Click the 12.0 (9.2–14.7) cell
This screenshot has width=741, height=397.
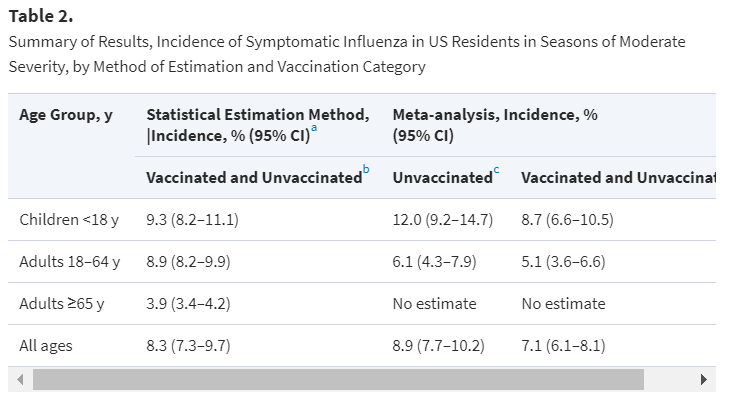click(443, 220)
